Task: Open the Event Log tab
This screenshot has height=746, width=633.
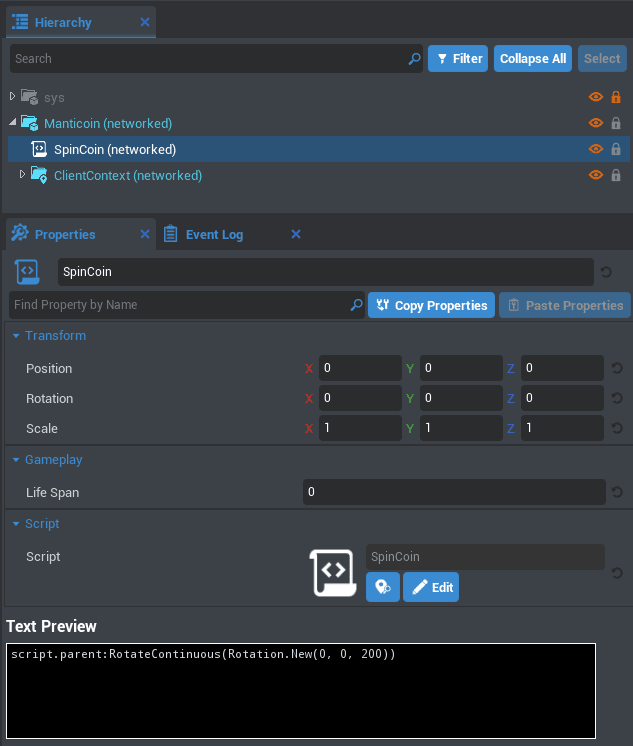Action: (214, 235)
